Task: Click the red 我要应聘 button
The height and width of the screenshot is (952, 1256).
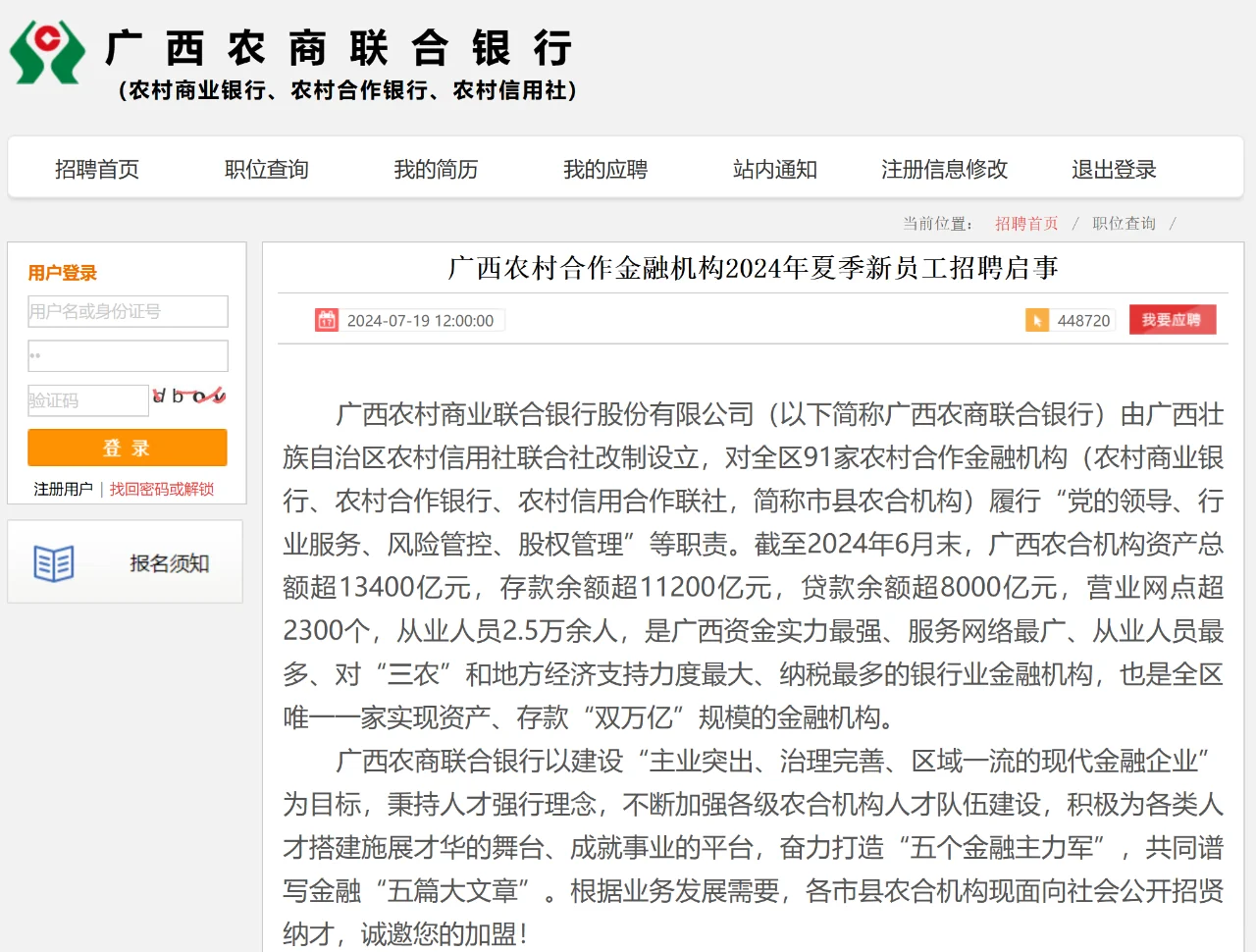Action: [x=1173, y=320]
